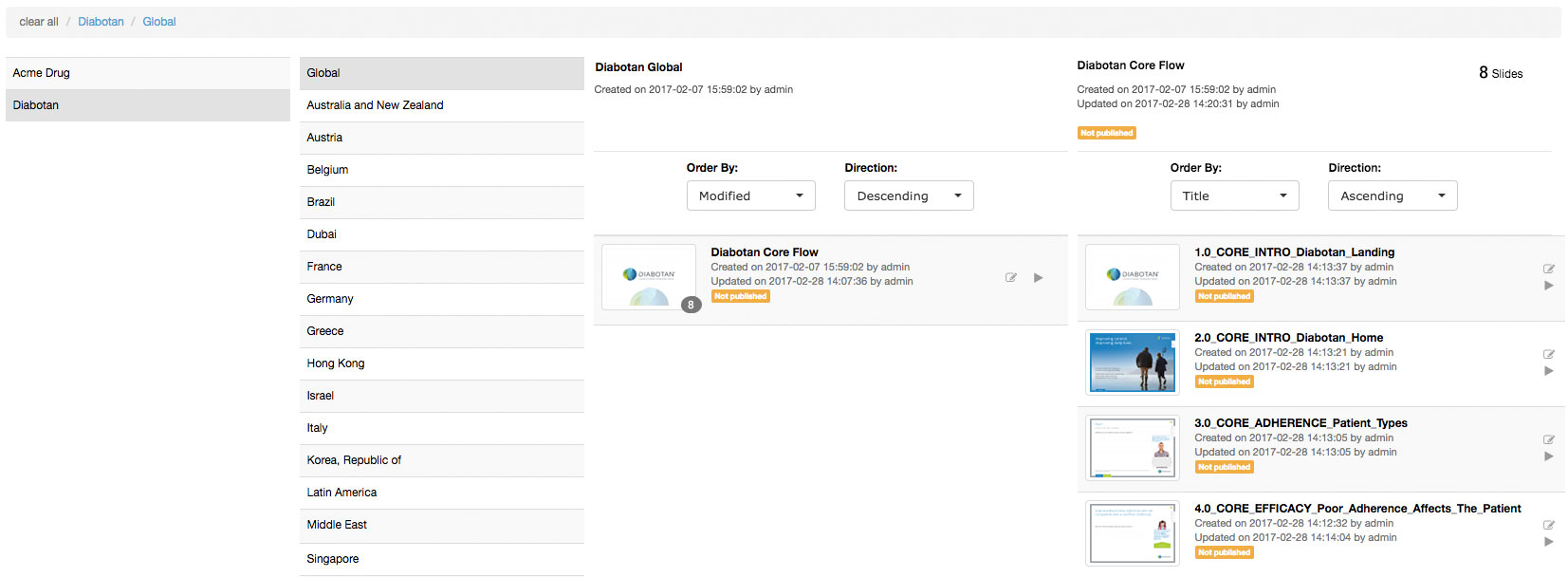Select the Greece region
The width and height of the screenshot is (1568, 577).
(442, 331)
